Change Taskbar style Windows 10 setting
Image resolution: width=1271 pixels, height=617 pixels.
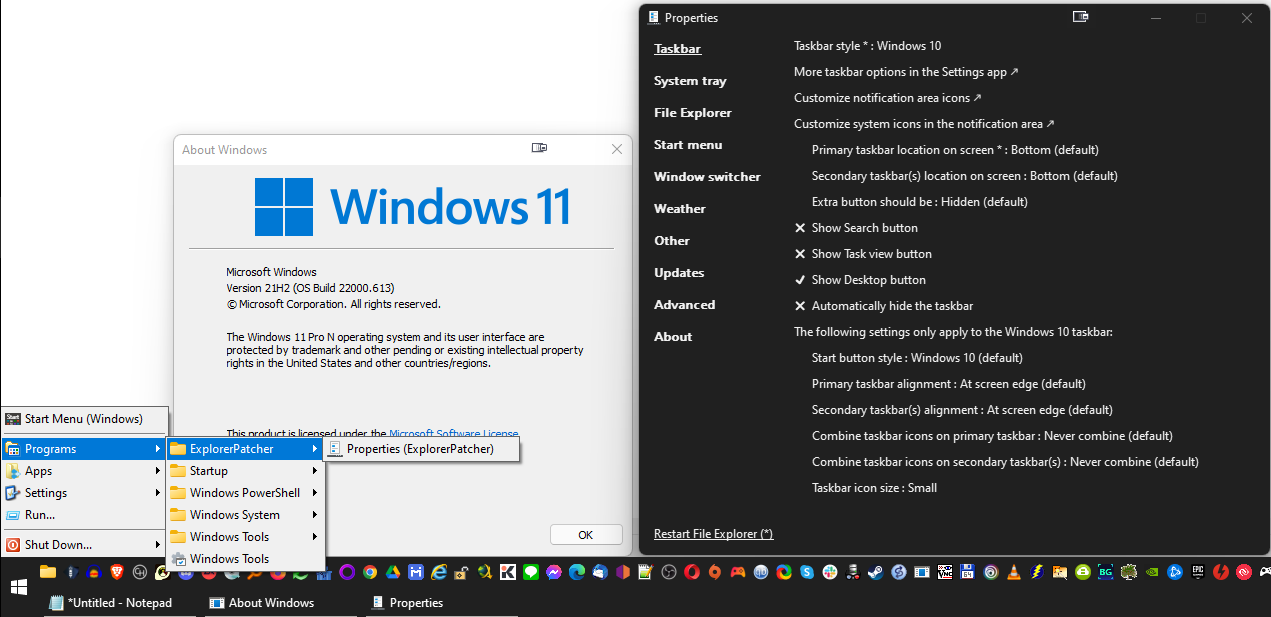[x=867, y=46]
